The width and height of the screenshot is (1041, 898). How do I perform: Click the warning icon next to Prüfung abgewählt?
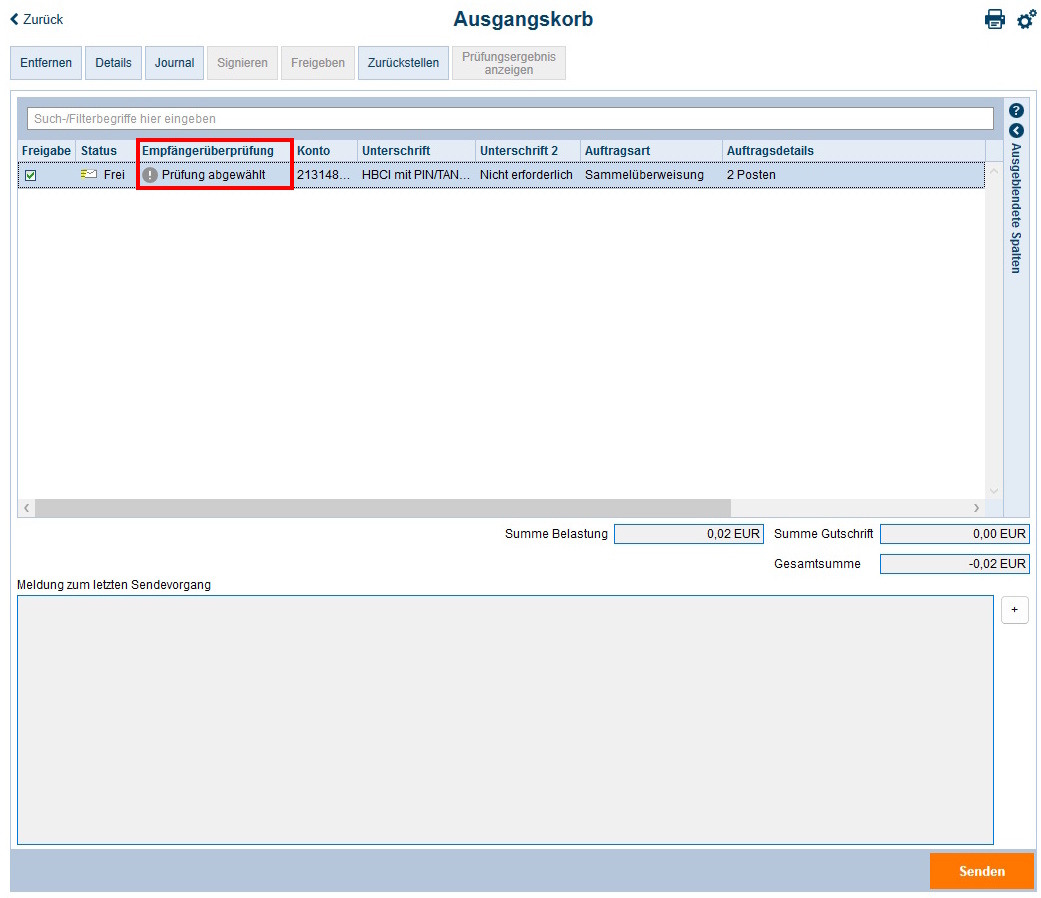[149, 174]
